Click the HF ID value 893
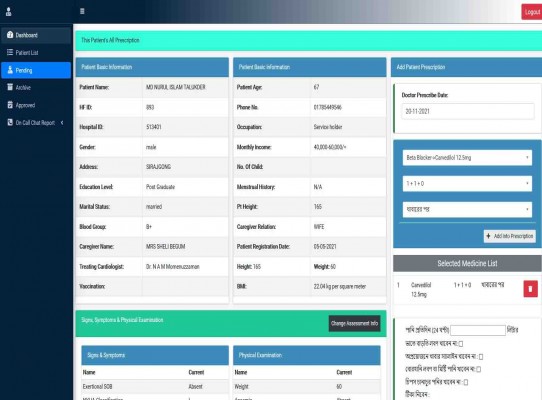The height and width of the screenshot is (400, 542). (150, 107)
